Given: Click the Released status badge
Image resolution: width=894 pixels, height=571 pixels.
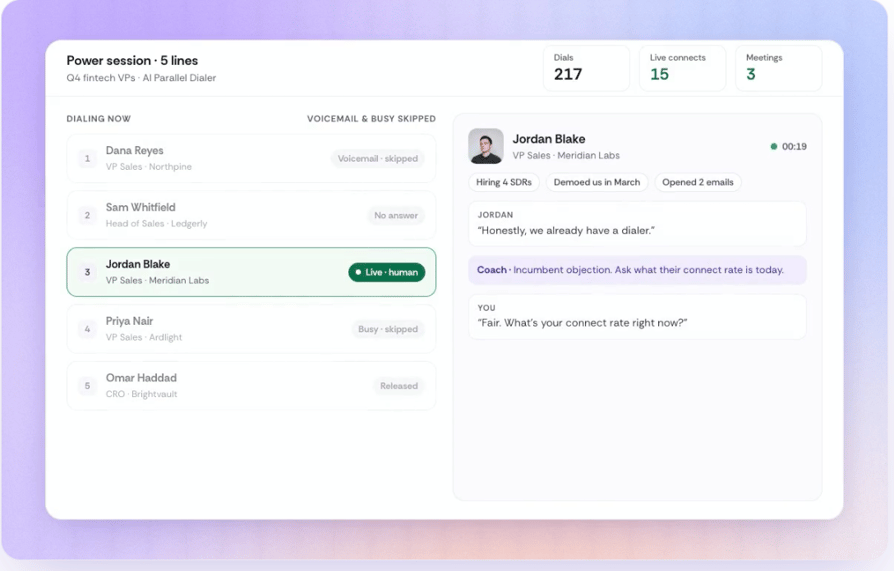Looking at the screenshot, I should [399, 386].
